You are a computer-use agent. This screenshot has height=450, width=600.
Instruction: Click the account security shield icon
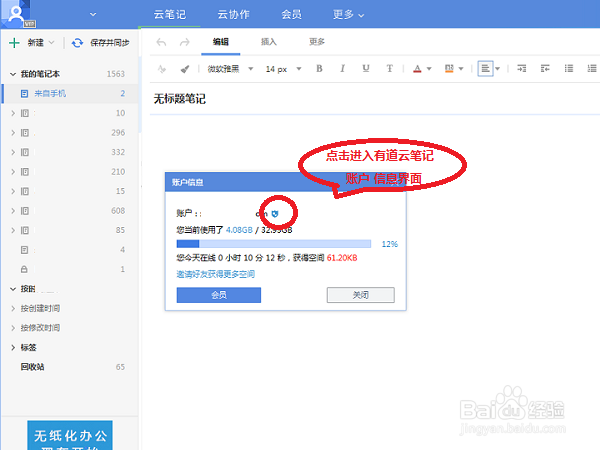[275, 214]
